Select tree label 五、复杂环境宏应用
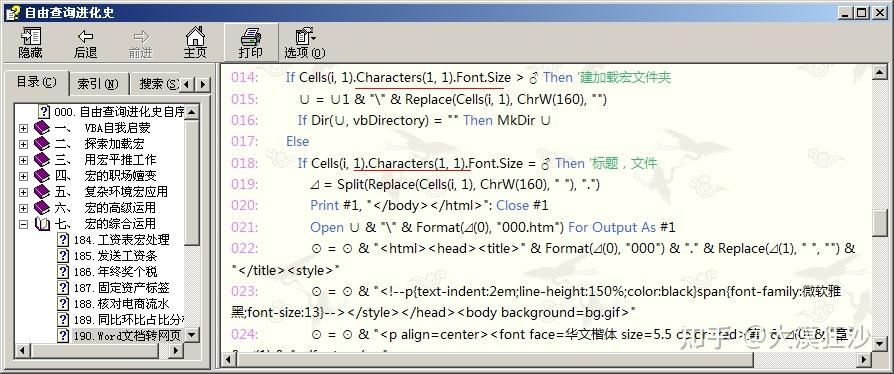Image resolution: width=894 pixels, height=374 pixels. (x=111, y=192)
